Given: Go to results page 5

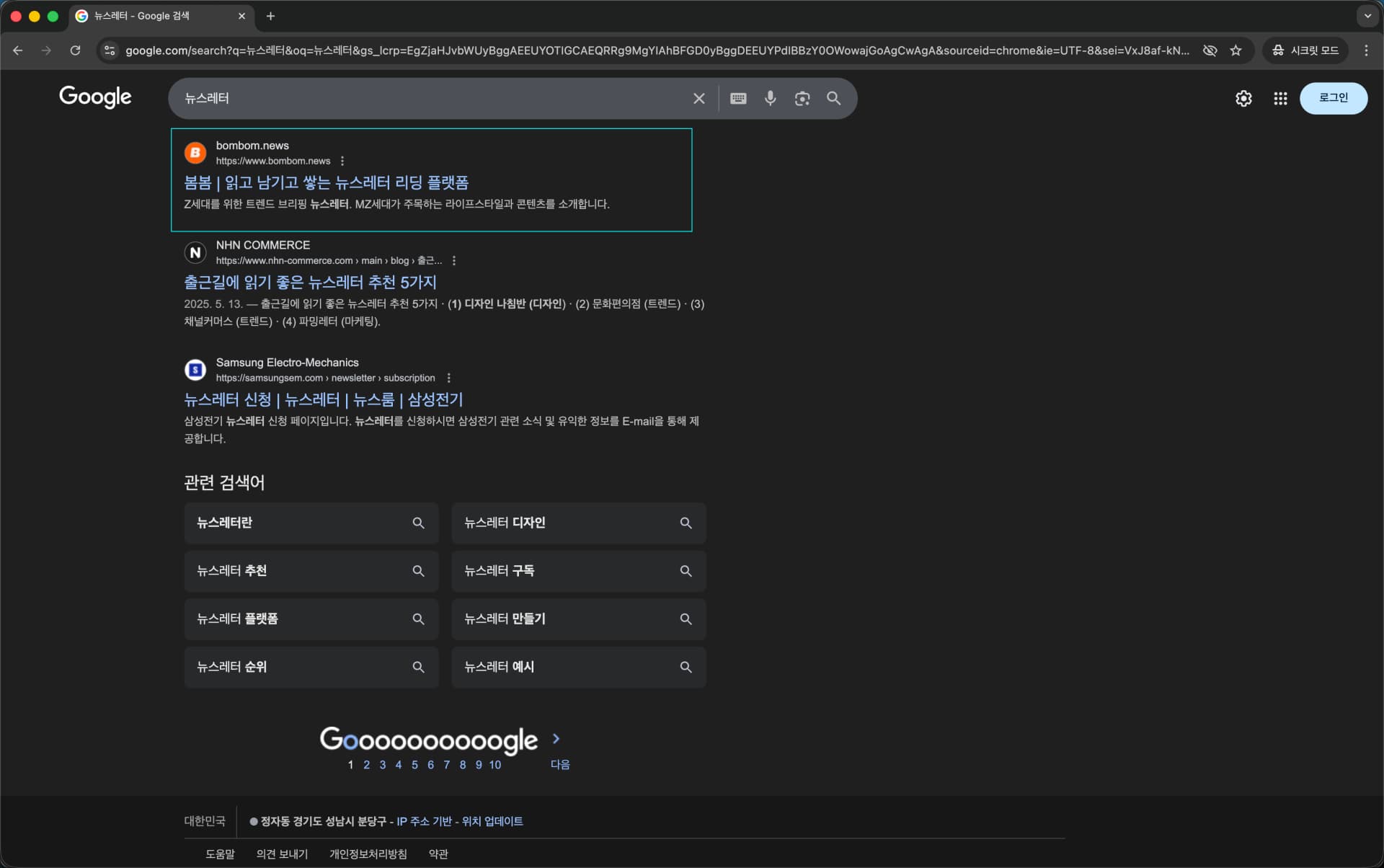Looking at the screenshot, I should click(414, 765).
